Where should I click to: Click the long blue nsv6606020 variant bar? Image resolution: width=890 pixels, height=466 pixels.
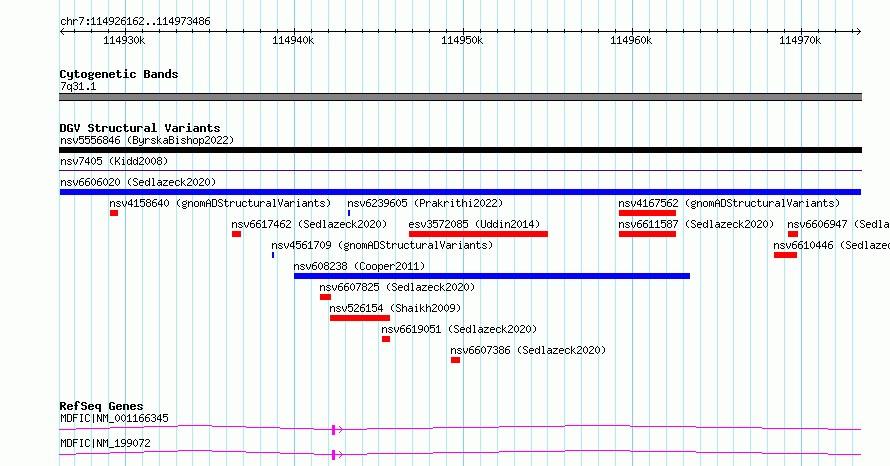[460, 192]
